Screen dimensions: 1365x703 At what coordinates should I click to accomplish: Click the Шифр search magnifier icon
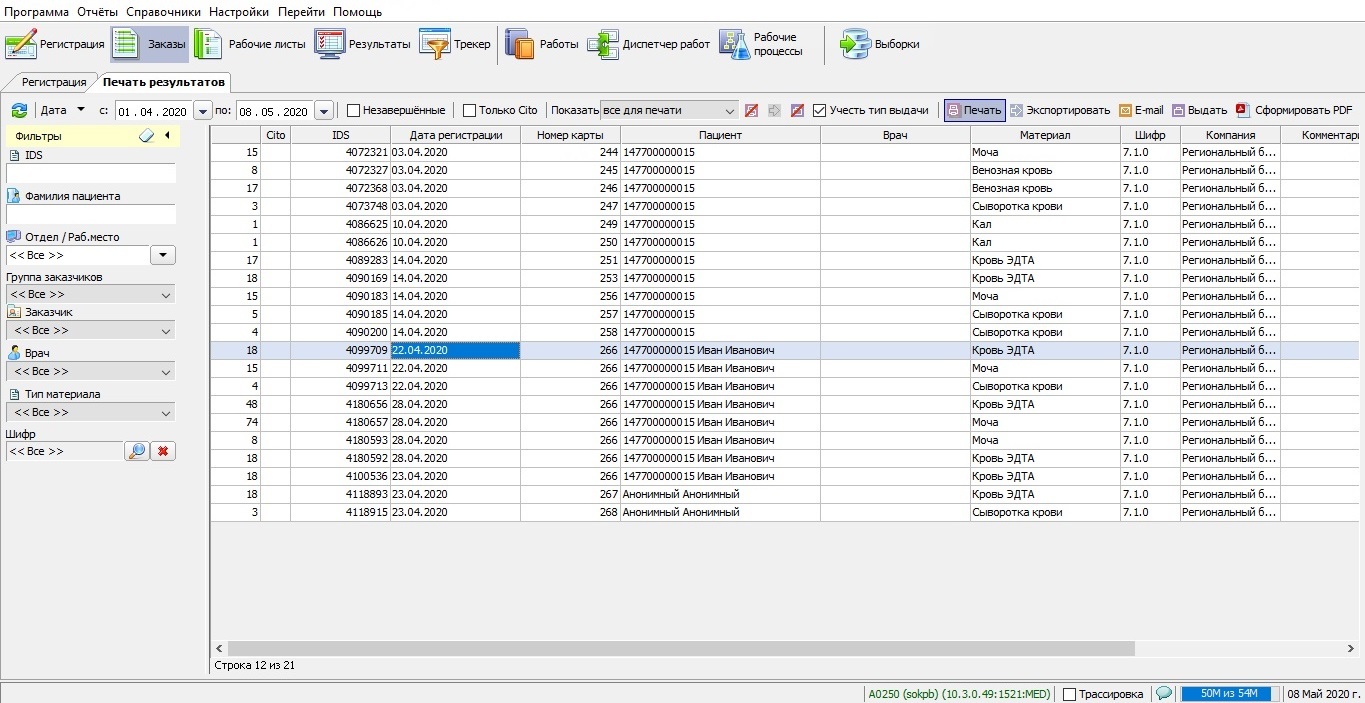(136, 451)
